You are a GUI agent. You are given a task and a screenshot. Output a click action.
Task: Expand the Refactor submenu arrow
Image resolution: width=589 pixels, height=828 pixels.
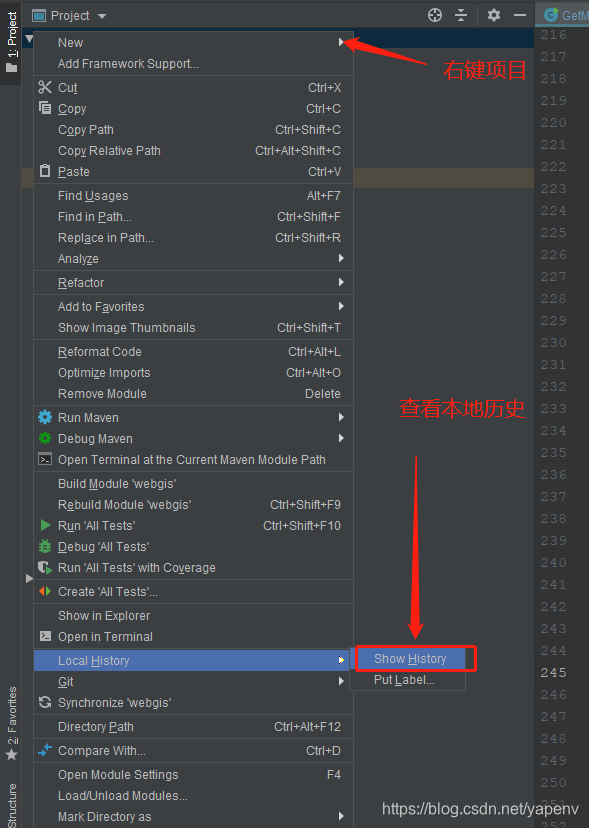pos(341,282)
